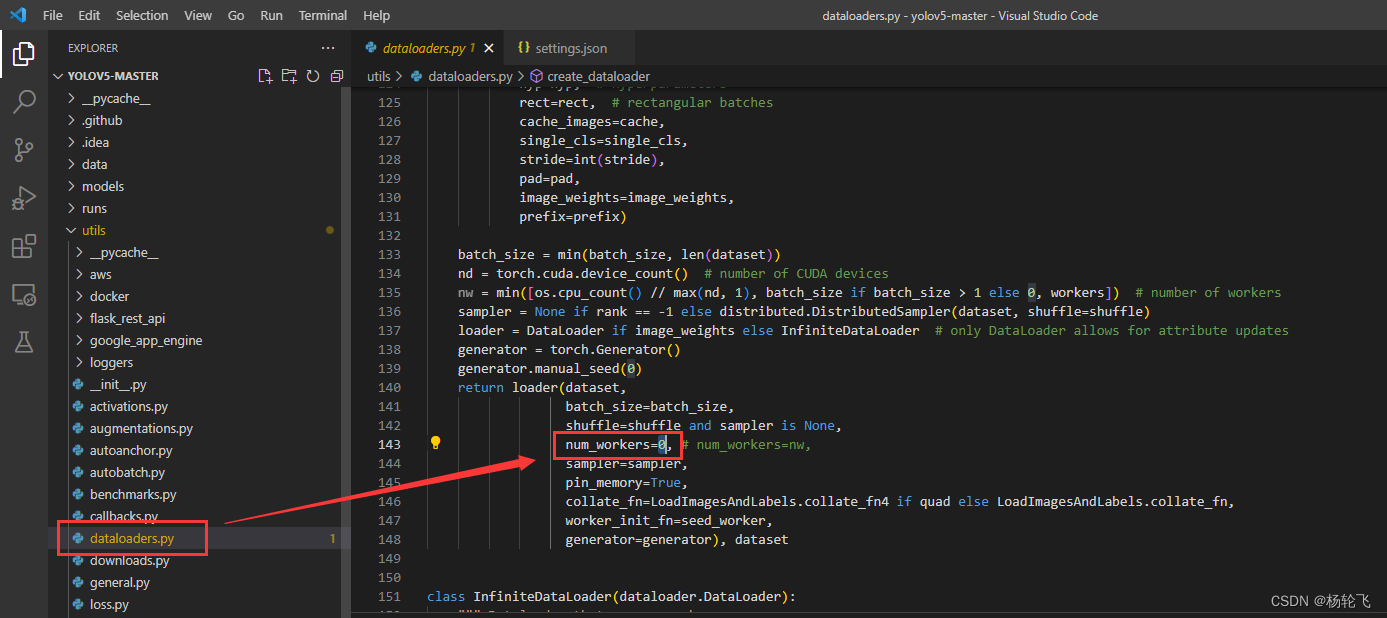
Task: Collapse the utils folder
Action: 93,230
